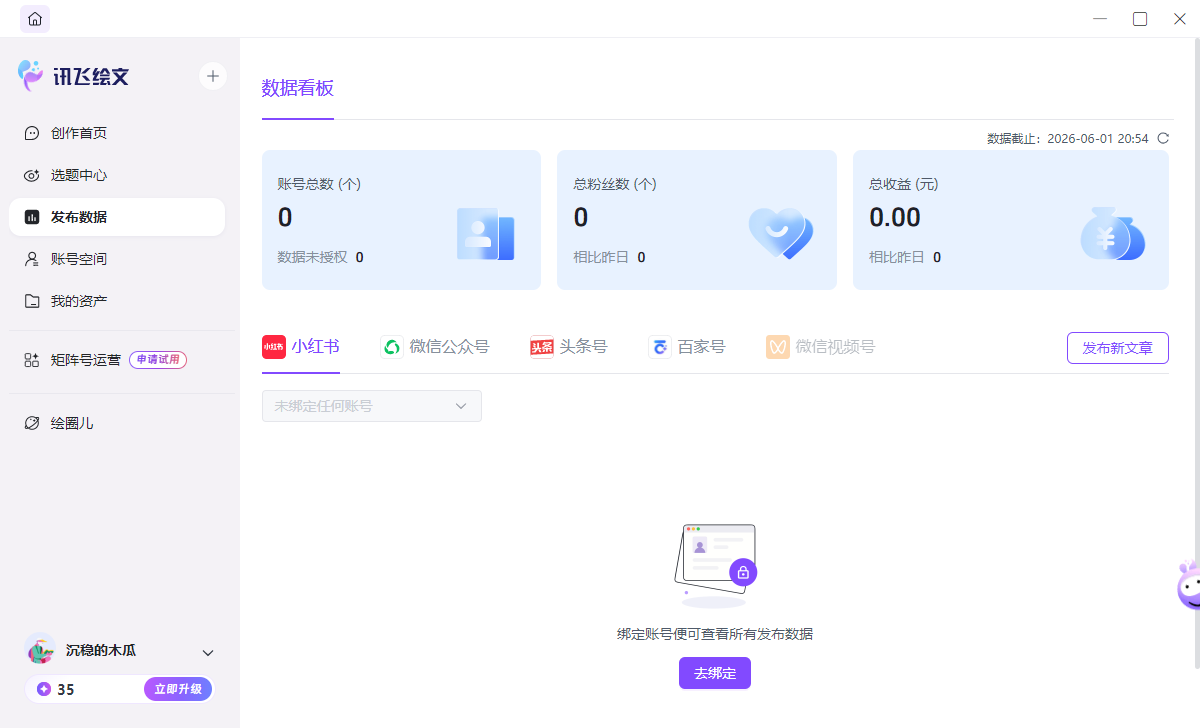Click the 数据未授权 text
The width and height of the screenshot is (1200, 728).
312,257
